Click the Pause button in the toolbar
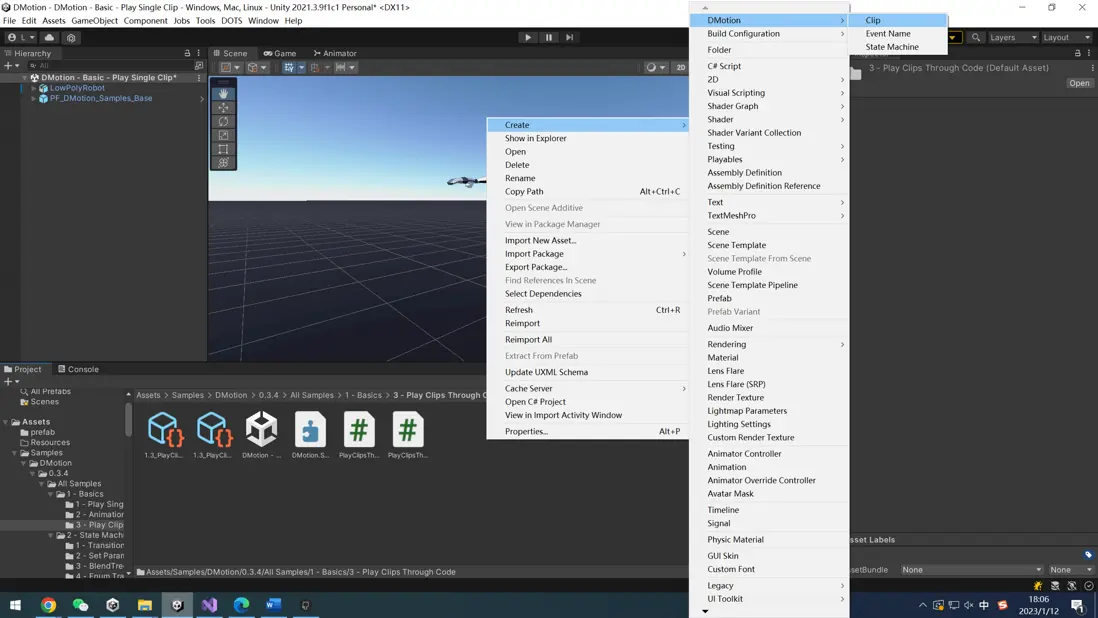1098x618 pixels. pos(549,37)
